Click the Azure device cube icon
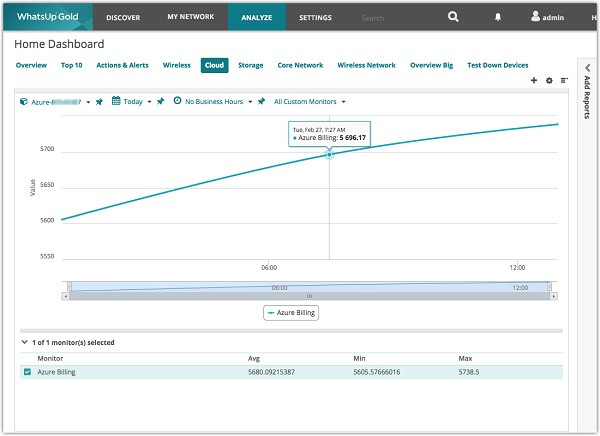This screenshot has width=600, height=436. click(24, 101)
